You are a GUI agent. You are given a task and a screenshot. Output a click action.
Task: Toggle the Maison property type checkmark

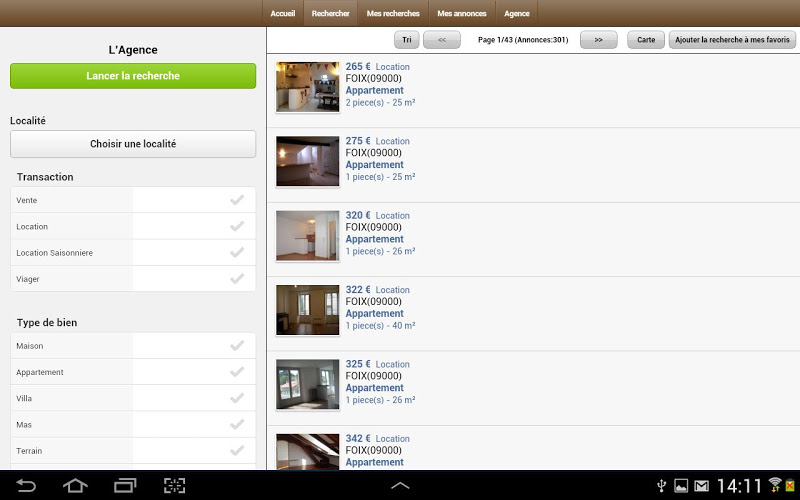(237, 345)
